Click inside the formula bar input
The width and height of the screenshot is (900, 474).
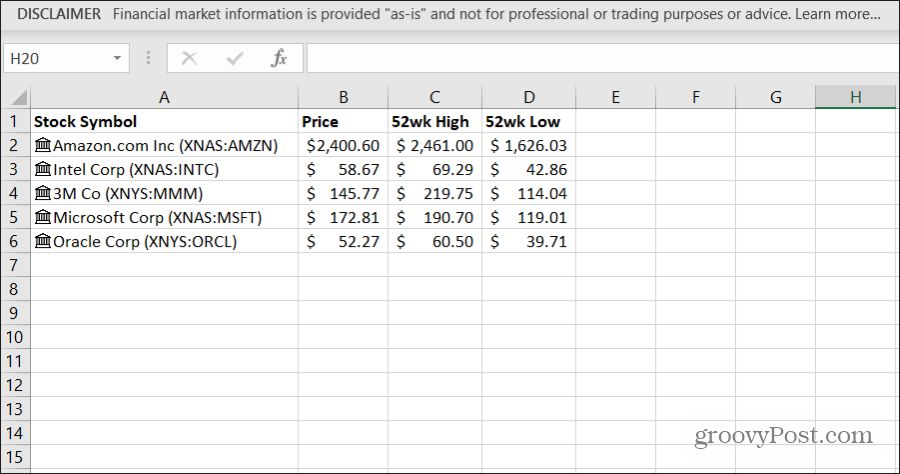pyautogui.click(x=600, y=59)
